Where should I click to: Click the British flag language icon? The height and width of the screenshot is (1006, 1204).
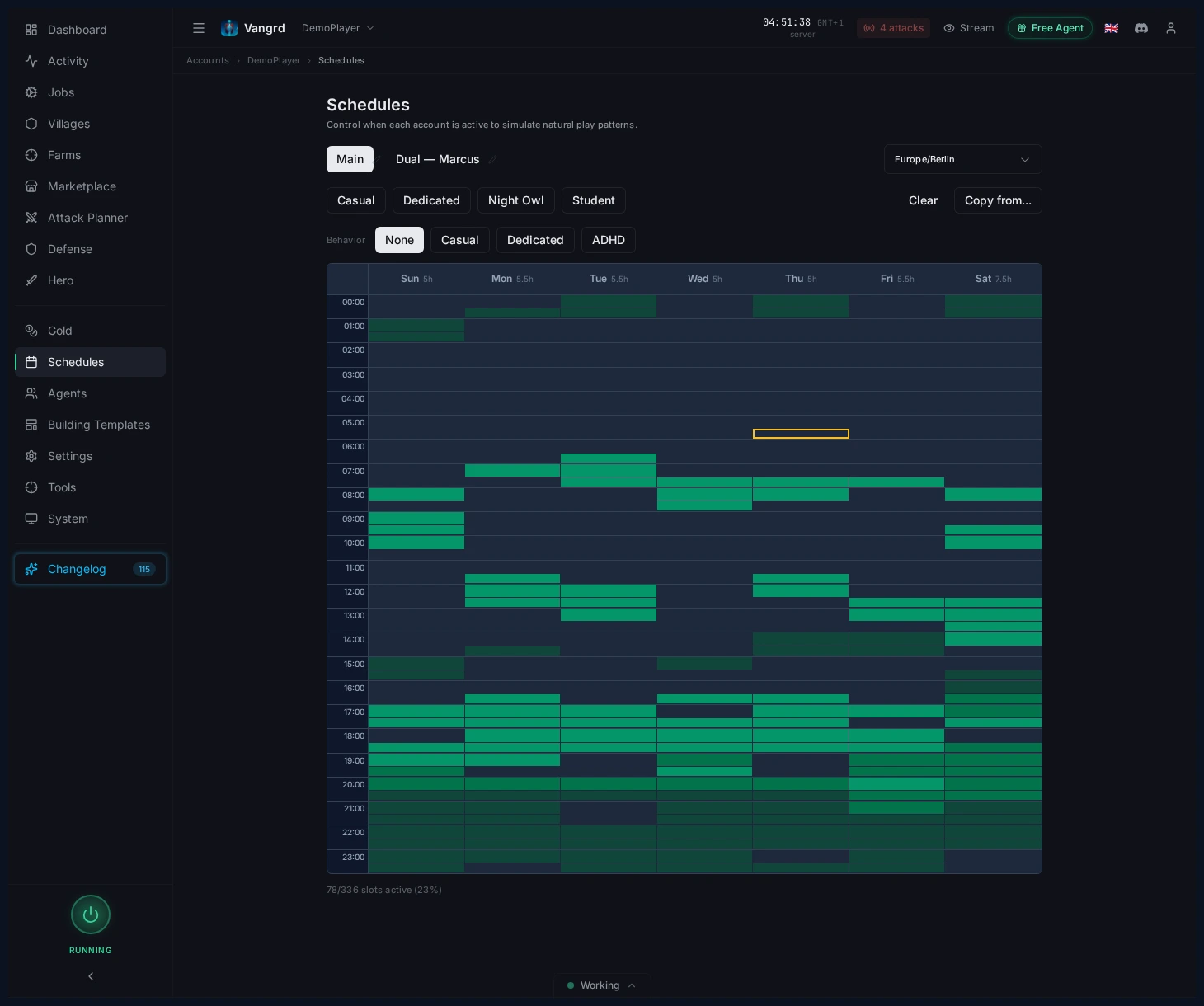tap(1112, 27)
